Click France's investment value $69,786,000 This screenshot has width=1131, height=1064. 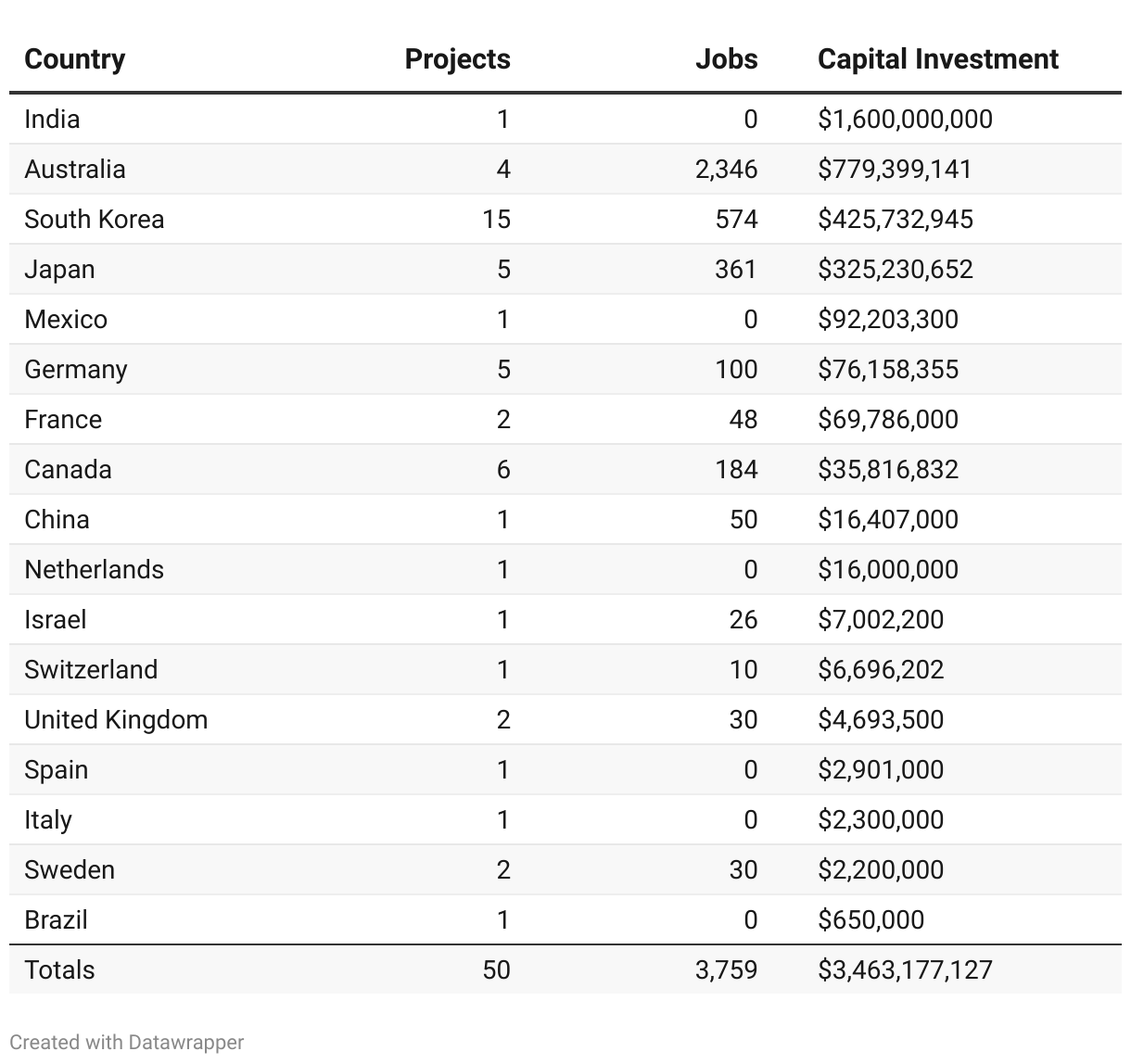click(887, 420)
